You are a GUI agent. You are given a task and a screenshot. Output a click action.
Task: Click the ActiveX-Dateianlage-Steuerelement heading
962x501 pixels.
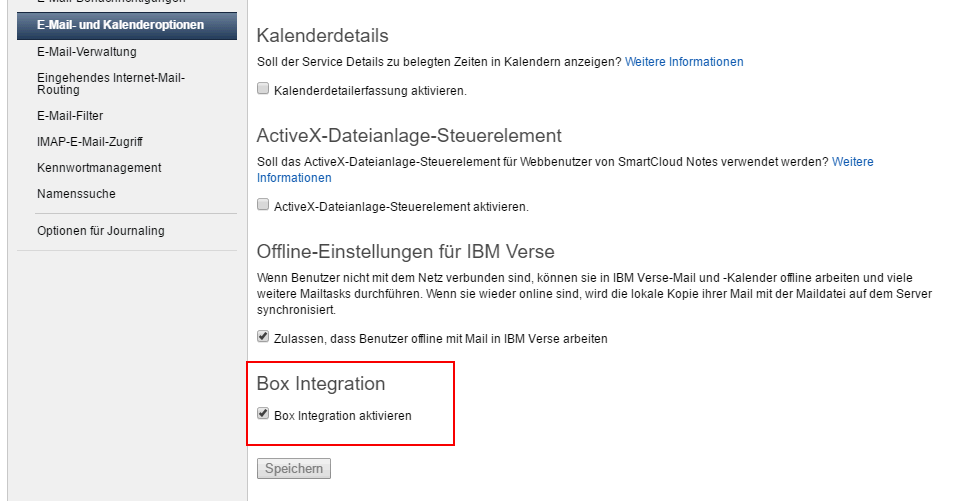pyautogui.click(x=409, y=136)
